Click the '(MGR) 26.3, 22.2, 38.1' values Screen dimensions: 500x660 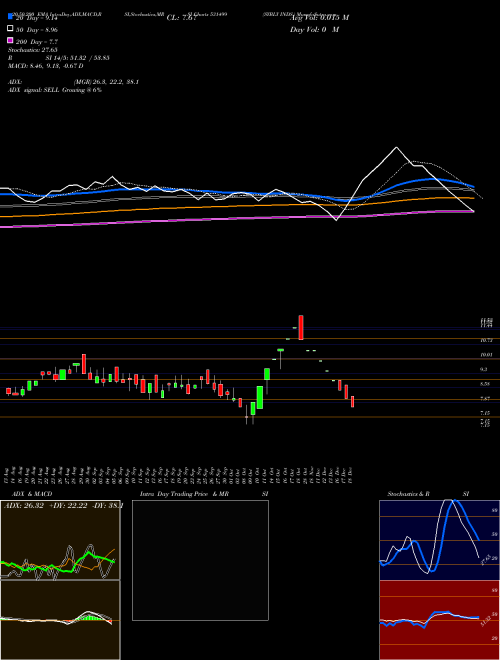point(106,82)
